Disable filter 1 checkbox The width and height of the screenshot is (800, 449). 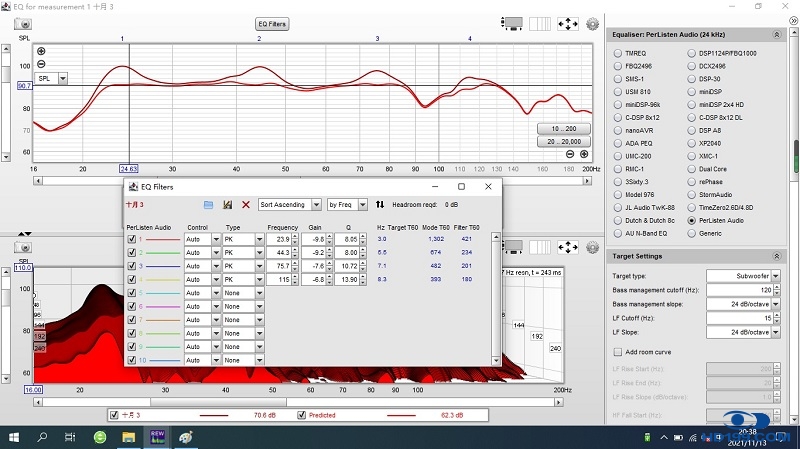pyautogui.click(x=132, y=239)
